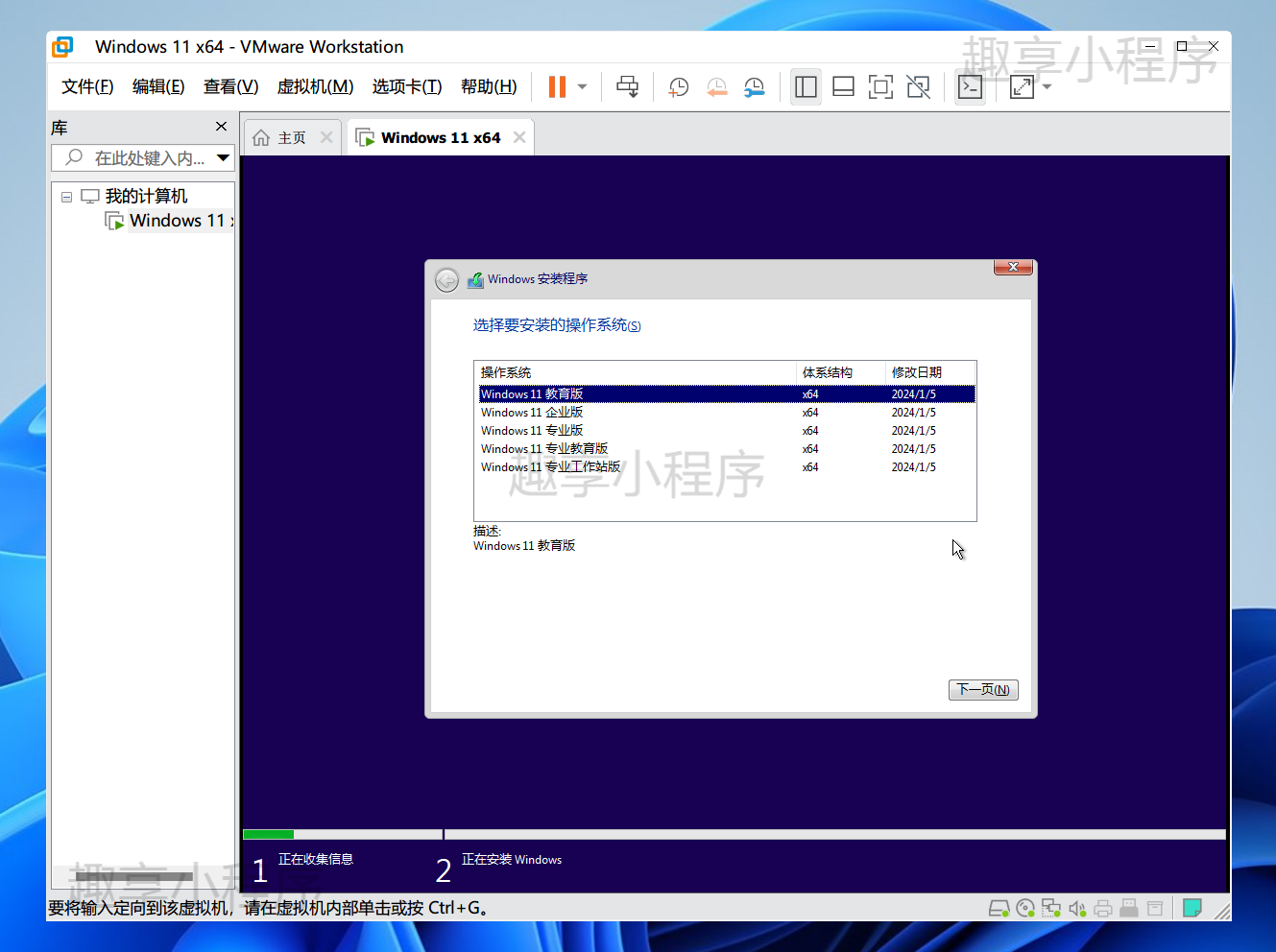
Task: Close the Windows 安装程序 dialog
Action: (x=1013, y=268)
